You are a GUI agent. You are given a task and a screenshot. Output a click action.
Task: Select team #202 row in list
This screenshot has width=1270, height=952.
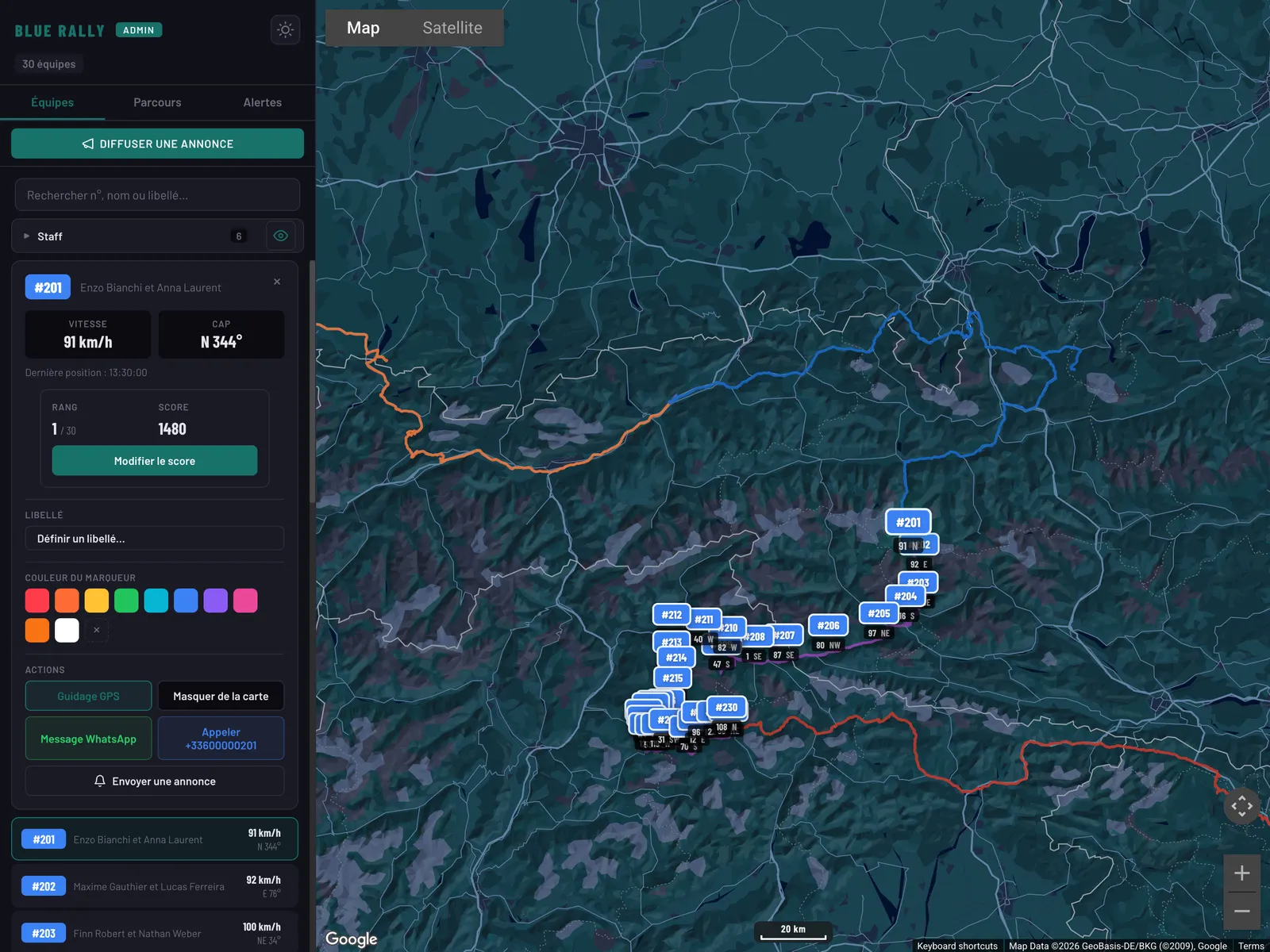click(155, 886)
